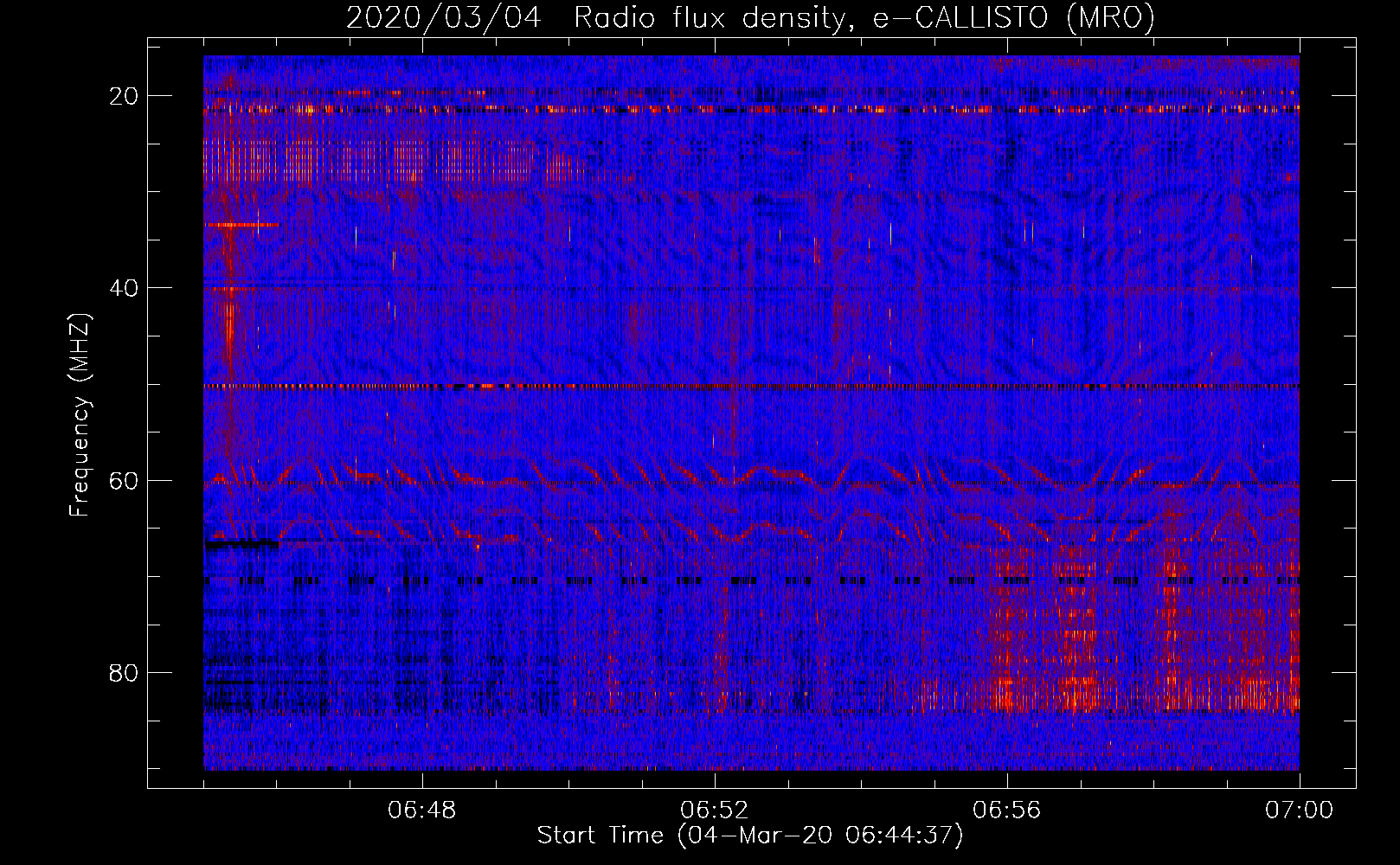Click the 06:56 time tick label
1400x865 pixels.
pyautogui.click(x=1007, y=811)
